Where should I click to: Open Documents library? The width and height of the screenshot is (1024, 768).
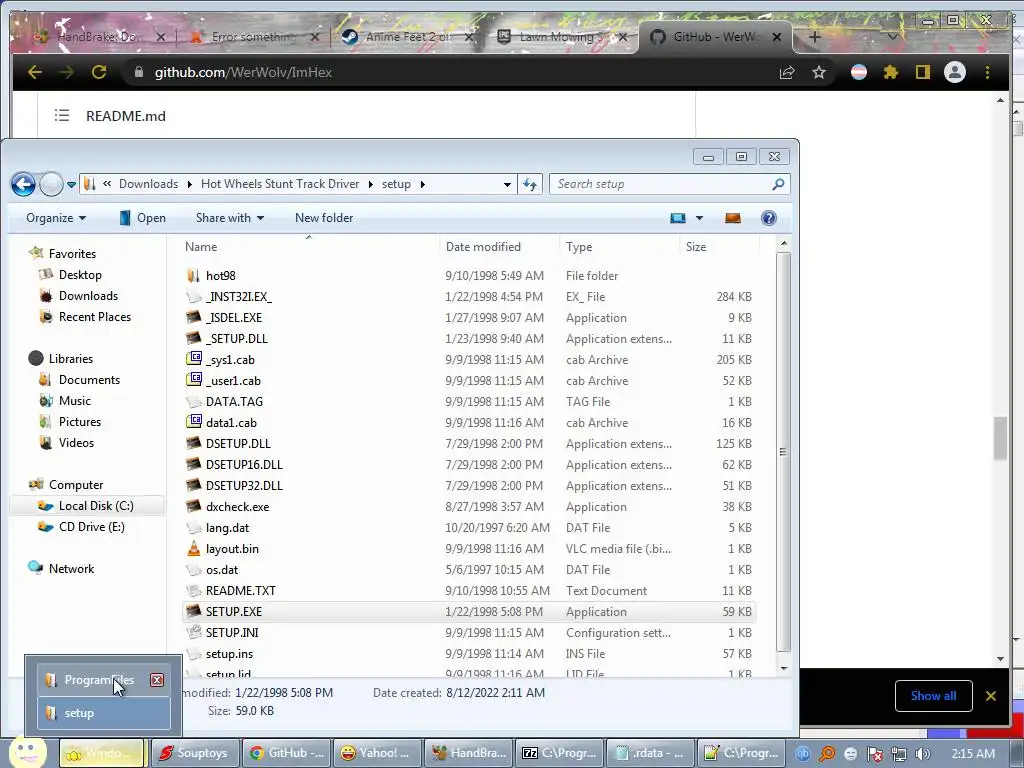tap(89, 379)
